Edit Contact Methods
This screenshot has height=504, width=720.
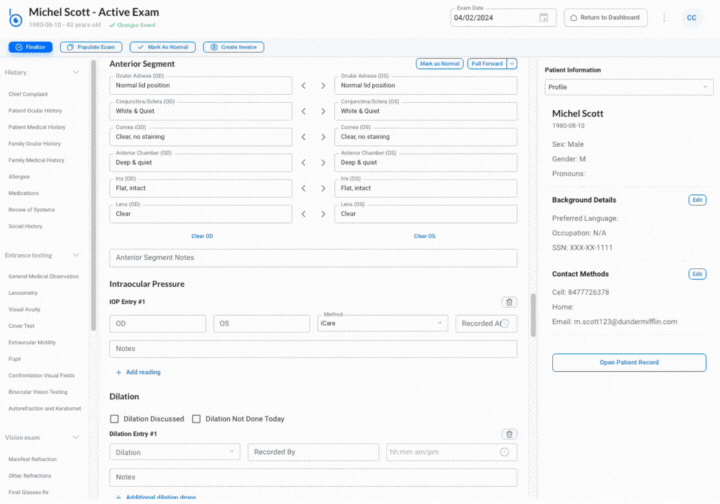pyautogui.click(x=697, y=274)
